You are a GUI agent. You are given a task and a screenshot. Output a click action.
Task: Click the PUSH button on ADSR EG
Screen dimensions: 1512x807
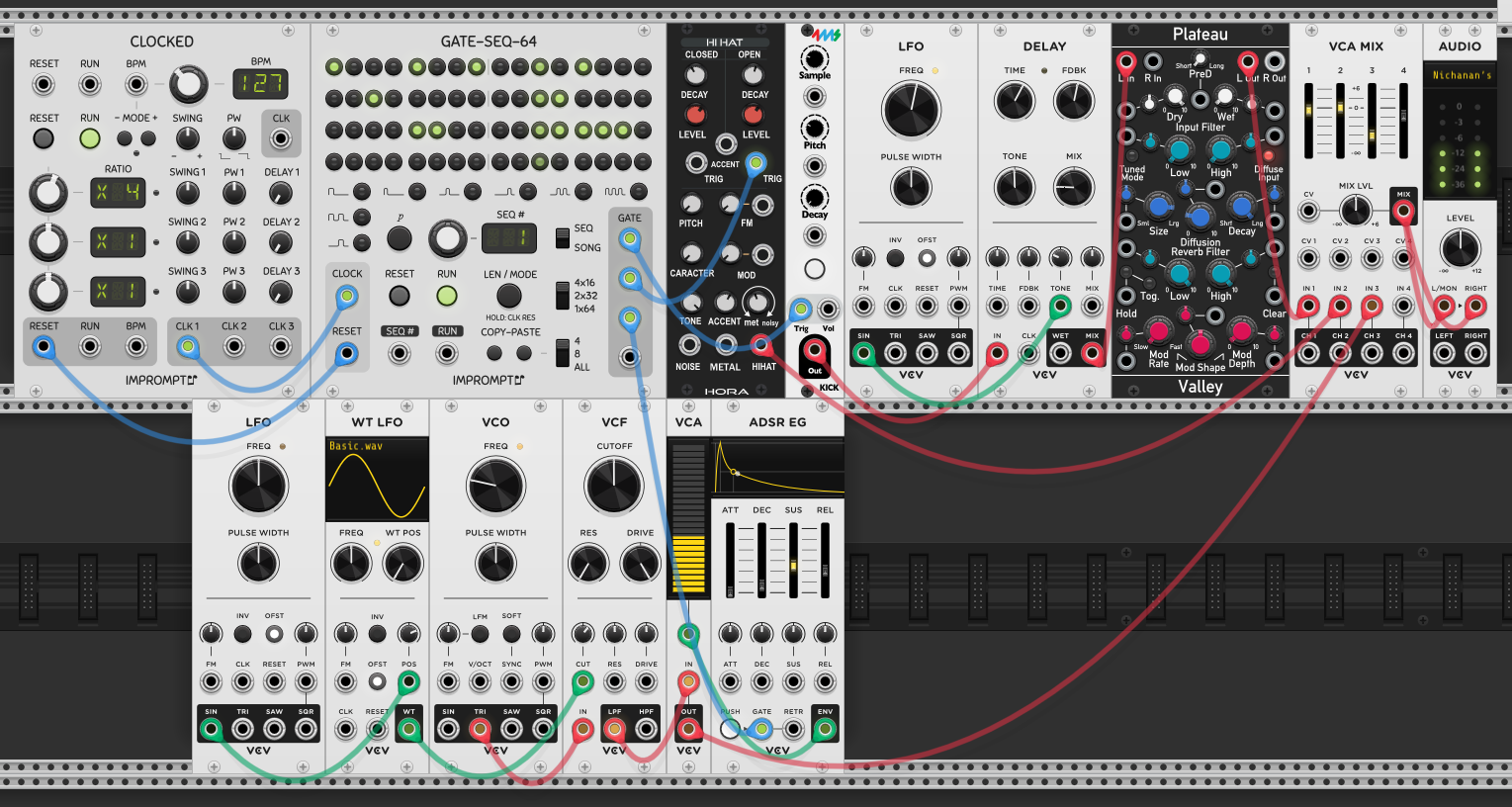pyautogui.click(x=730, y=730)
